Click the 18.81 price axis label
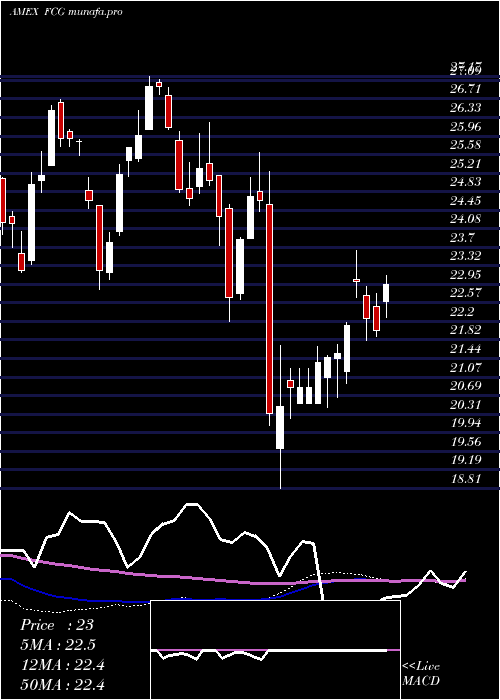Viewport: 500px width, 700px height. [x=465, y=479]
